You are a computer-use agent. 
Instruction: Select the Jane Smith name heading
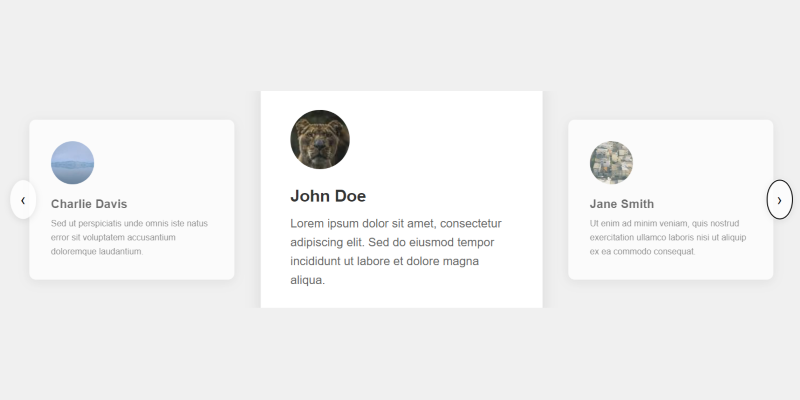tap(622, 204)
